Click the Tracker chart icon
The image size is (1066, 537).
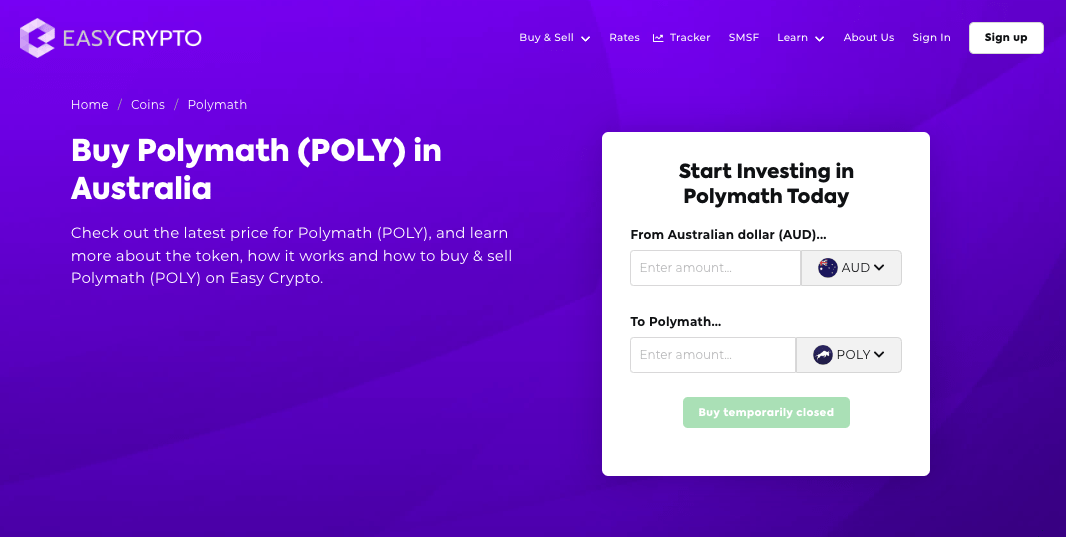[658, 38]
